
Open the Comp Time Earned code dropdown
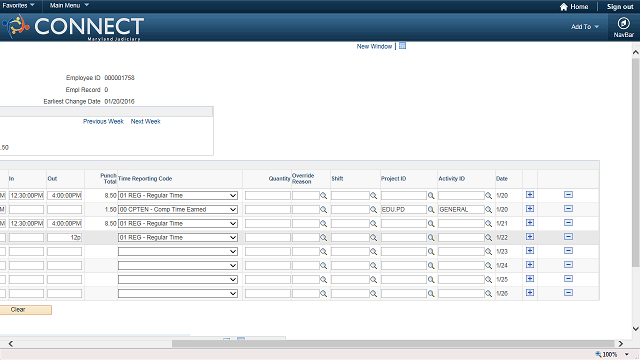pos(178,209)
